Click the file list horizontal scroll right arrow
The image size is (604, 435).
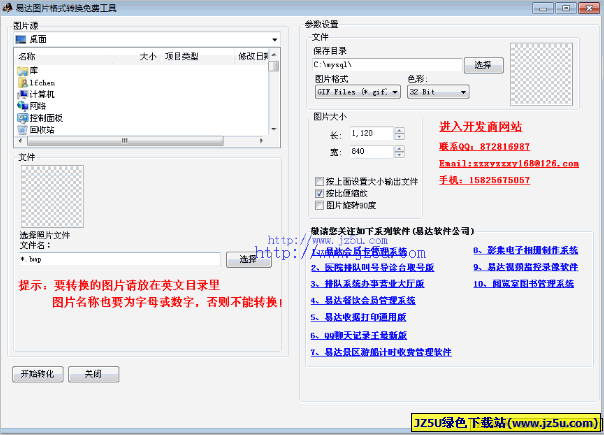click(x=262, y=141)
